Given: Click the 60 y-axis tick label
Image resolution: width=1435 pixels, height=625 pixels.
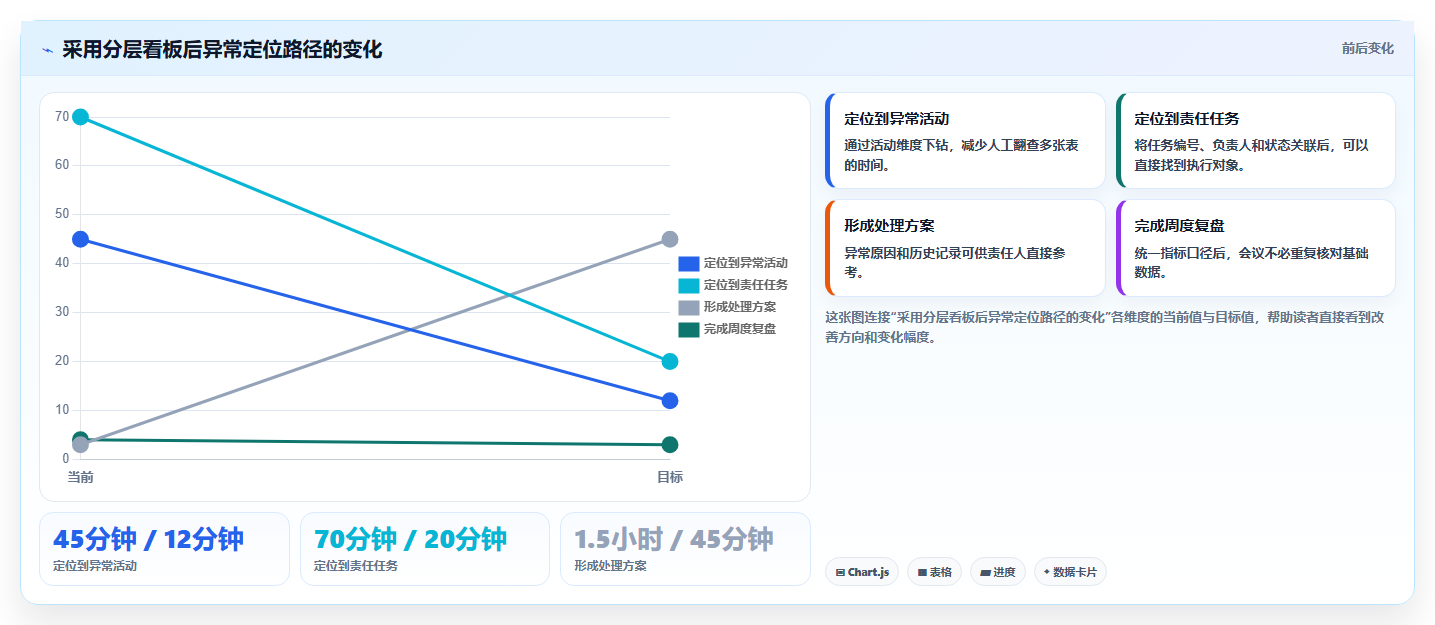Looking at the screenshot, I should pyautogui.click(x=62, y=165).
